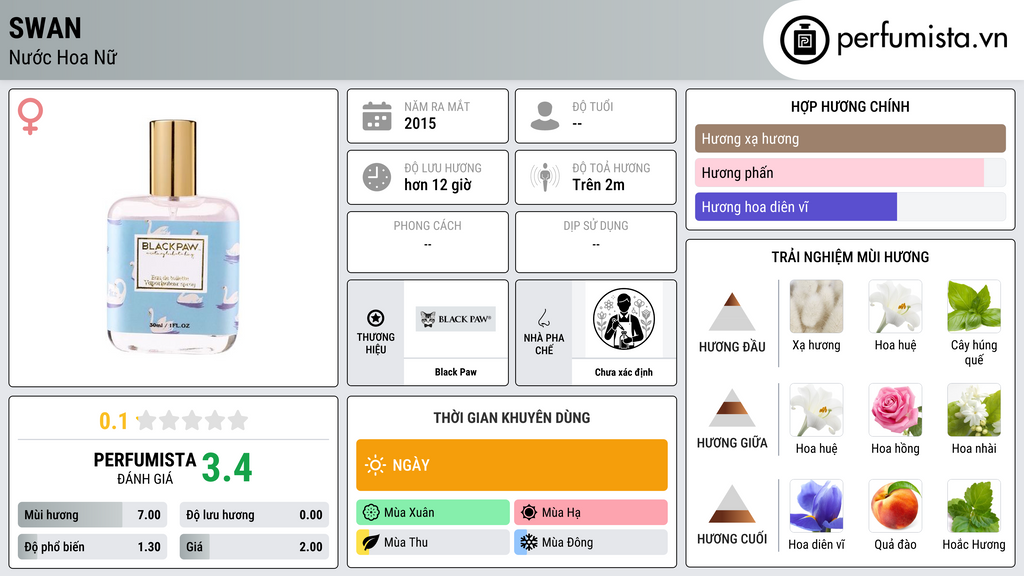Image resolution: width=1024 pixels, height=576 pixels.
Task: Select the Hoắc Hương note image
Action: (x=974, y=505)
